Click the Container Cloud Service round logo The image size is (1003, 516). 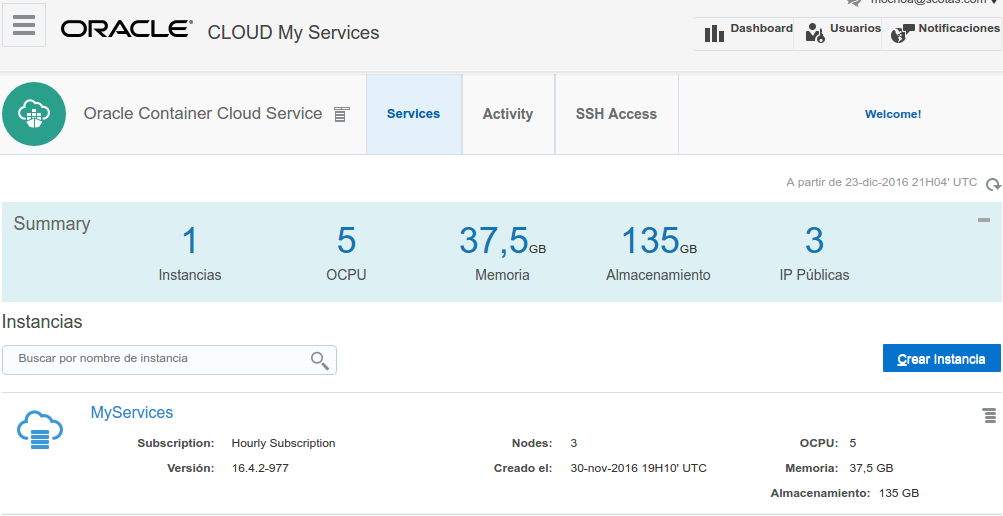pyautogui.click(x=34, y=114)
